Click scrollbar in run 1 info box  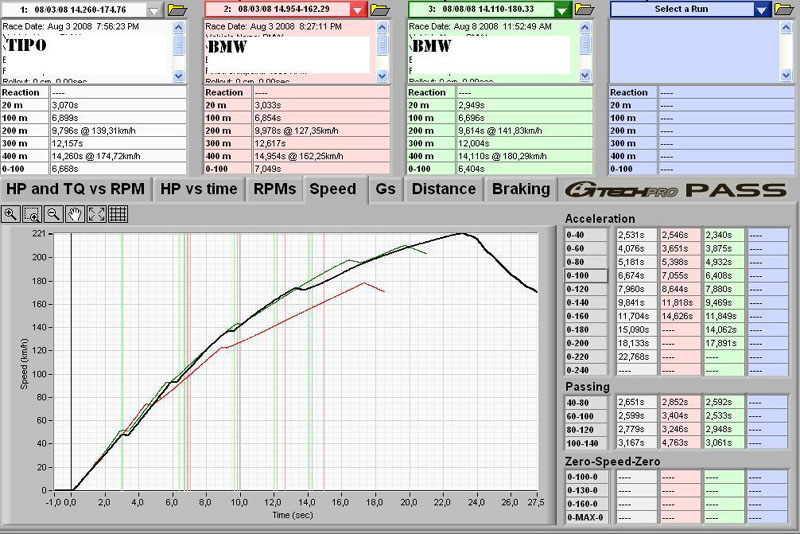point(179,50)
